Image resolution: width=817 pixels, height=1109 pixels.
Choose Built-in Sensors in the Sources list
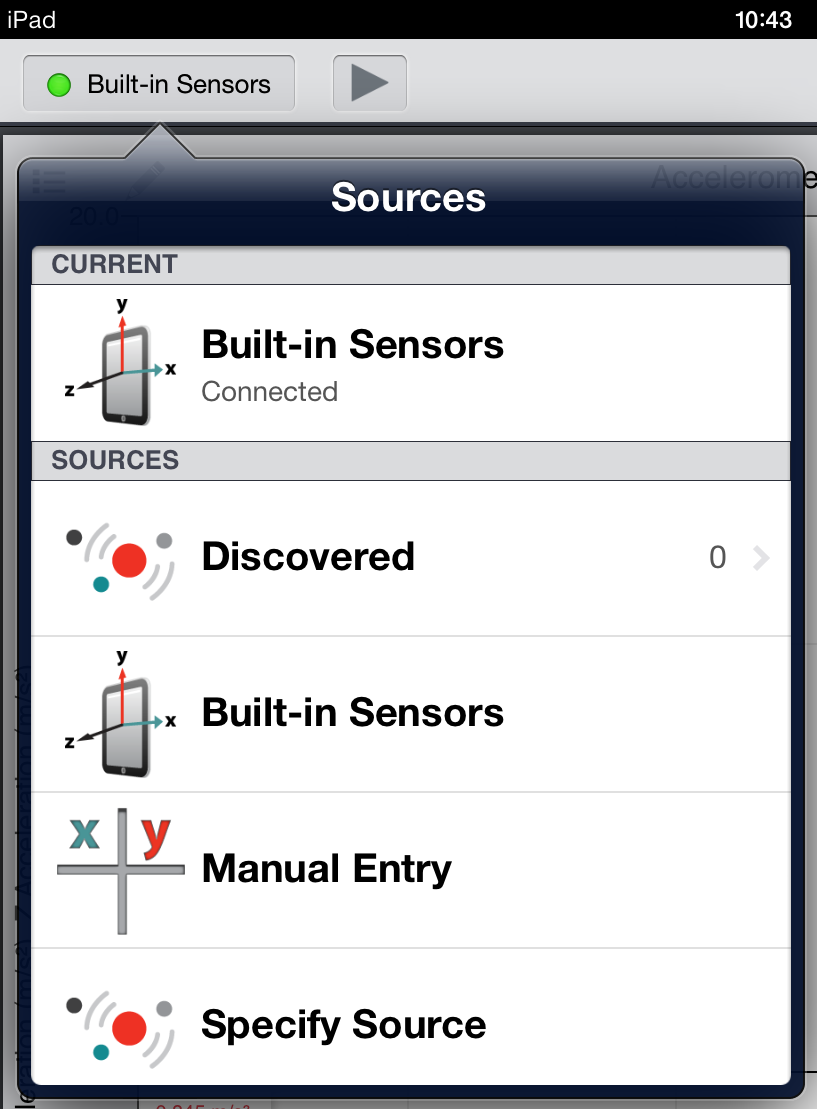click(411, 714)
